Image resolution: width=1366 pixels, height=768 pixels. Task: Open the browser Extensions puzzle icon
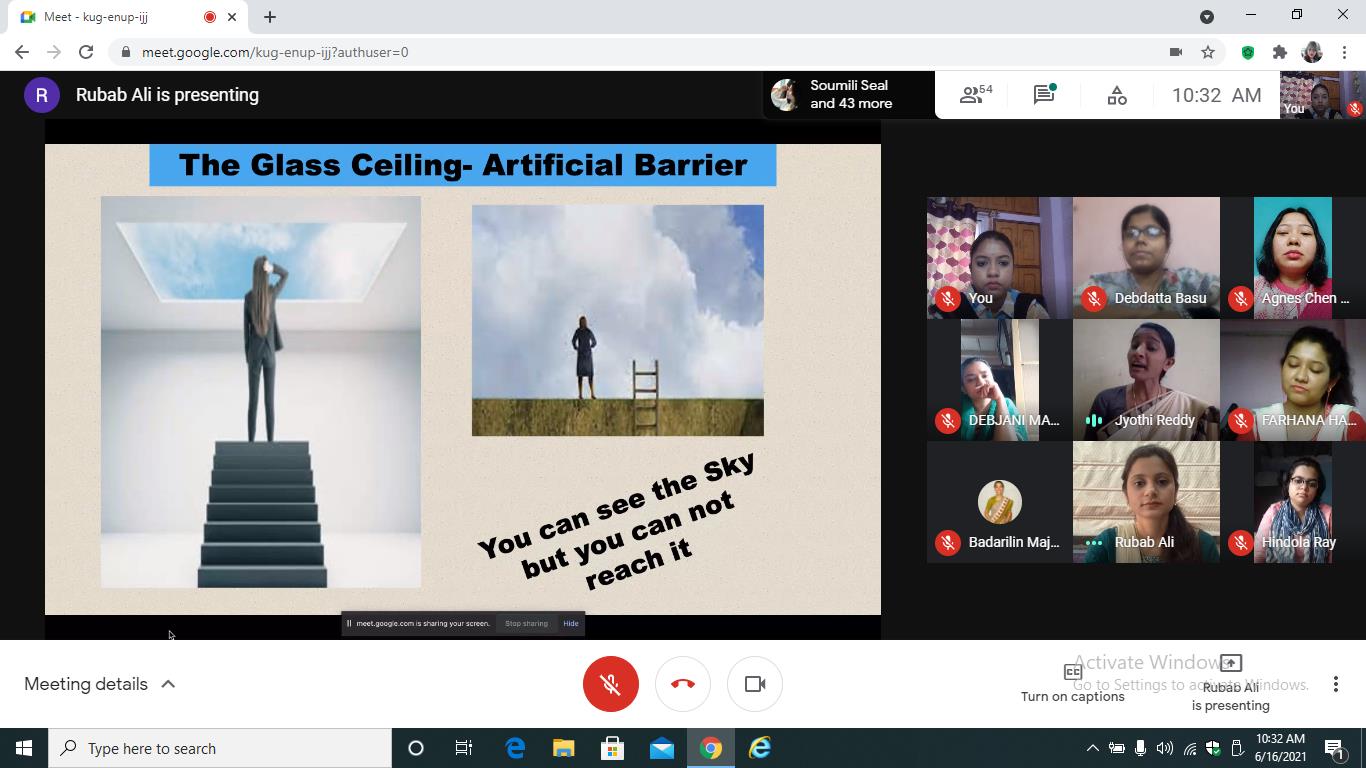pyautogui.click(x=1279, y=52)
